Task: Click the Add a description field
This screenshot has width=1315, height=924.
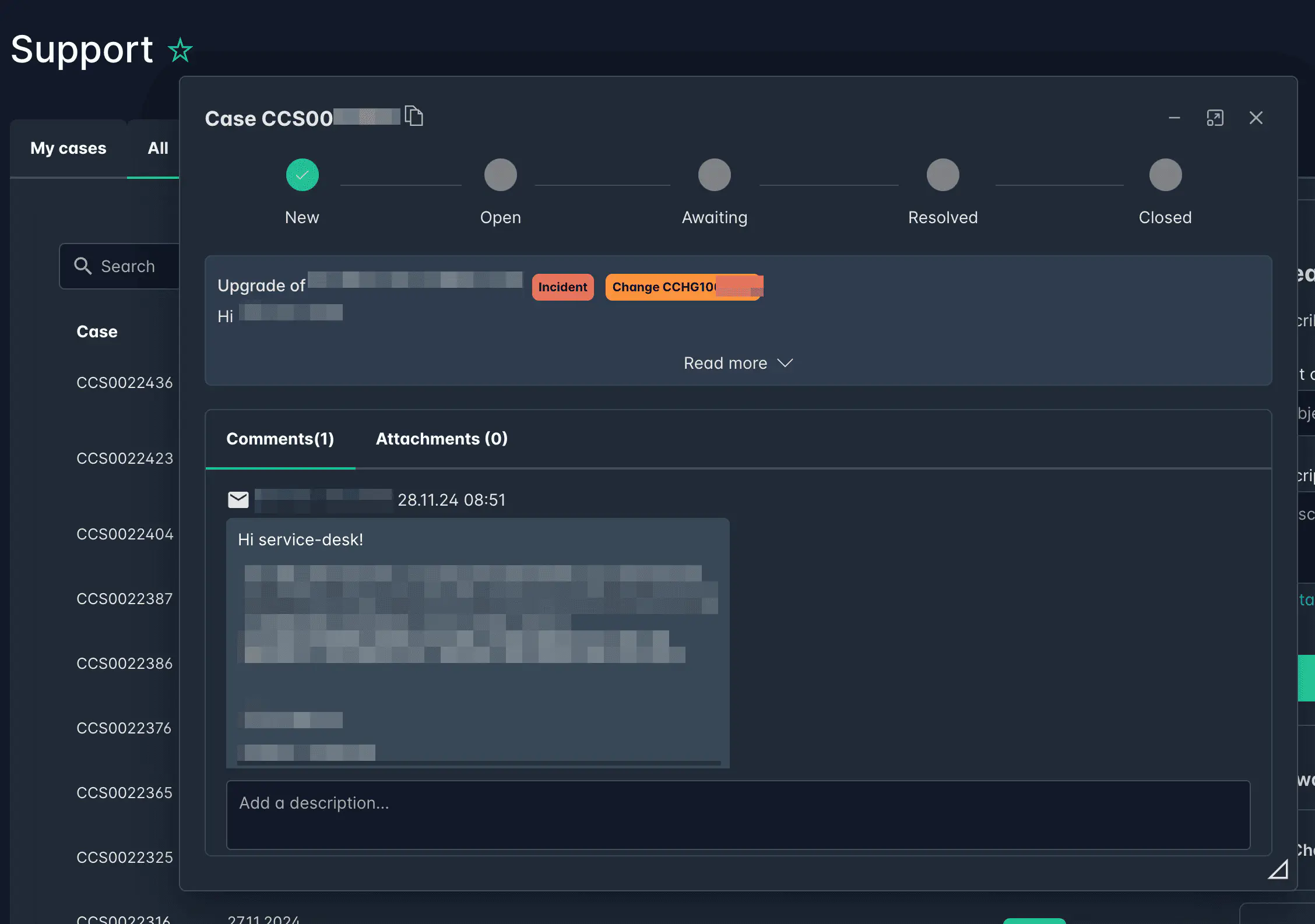Action: coord(737,814)
